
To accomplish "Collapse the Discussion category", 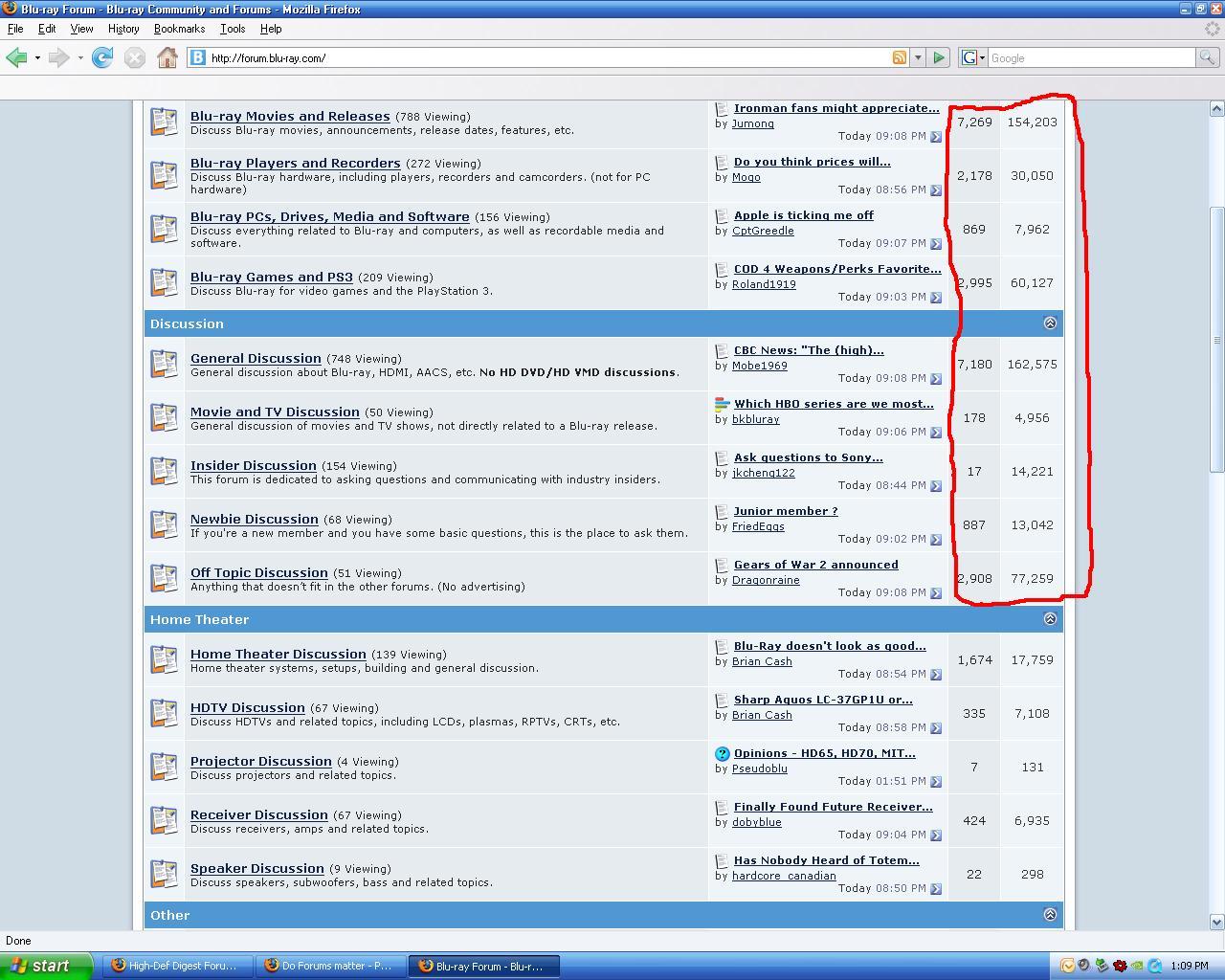I will (x=1050, y=323).
